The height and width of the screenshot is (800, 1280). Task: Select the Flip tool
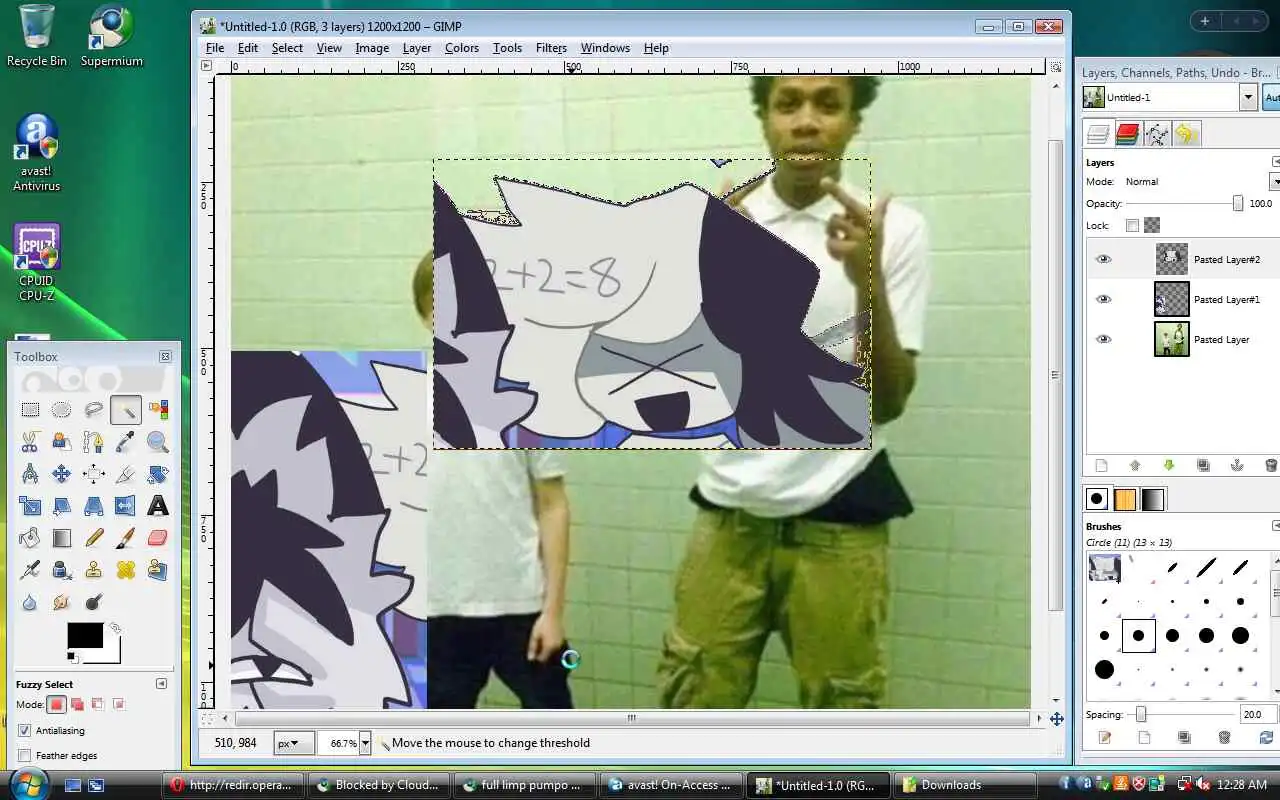(126, 506)
